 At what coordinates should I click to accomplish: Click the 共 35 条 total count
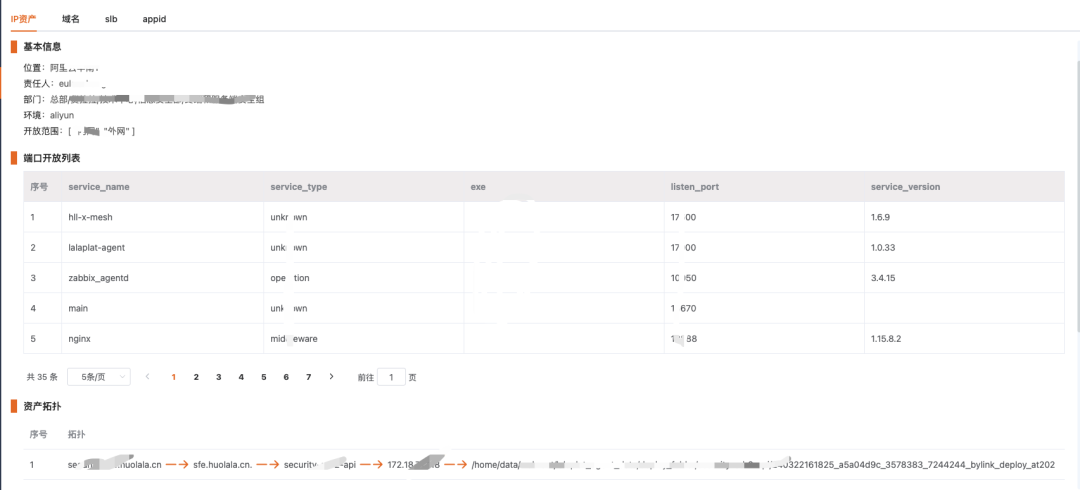pos(42,377)
